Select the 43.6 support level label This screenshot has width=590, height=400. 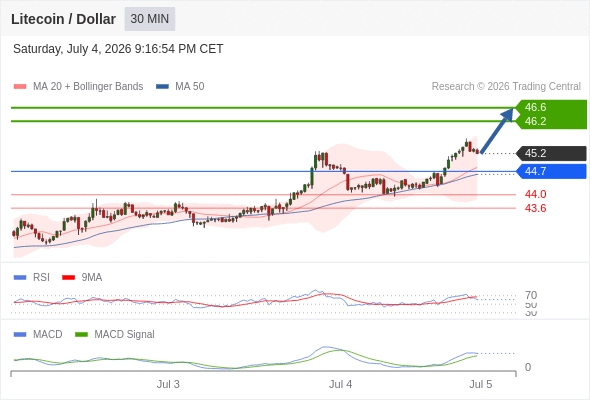click(535, 208)
